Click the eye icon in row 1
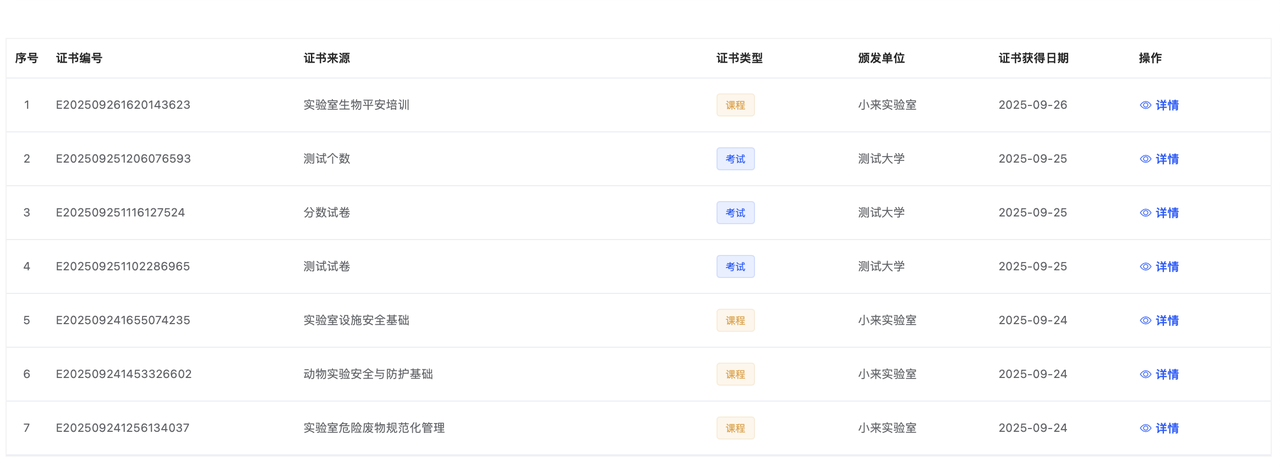 pos(1145,105)
